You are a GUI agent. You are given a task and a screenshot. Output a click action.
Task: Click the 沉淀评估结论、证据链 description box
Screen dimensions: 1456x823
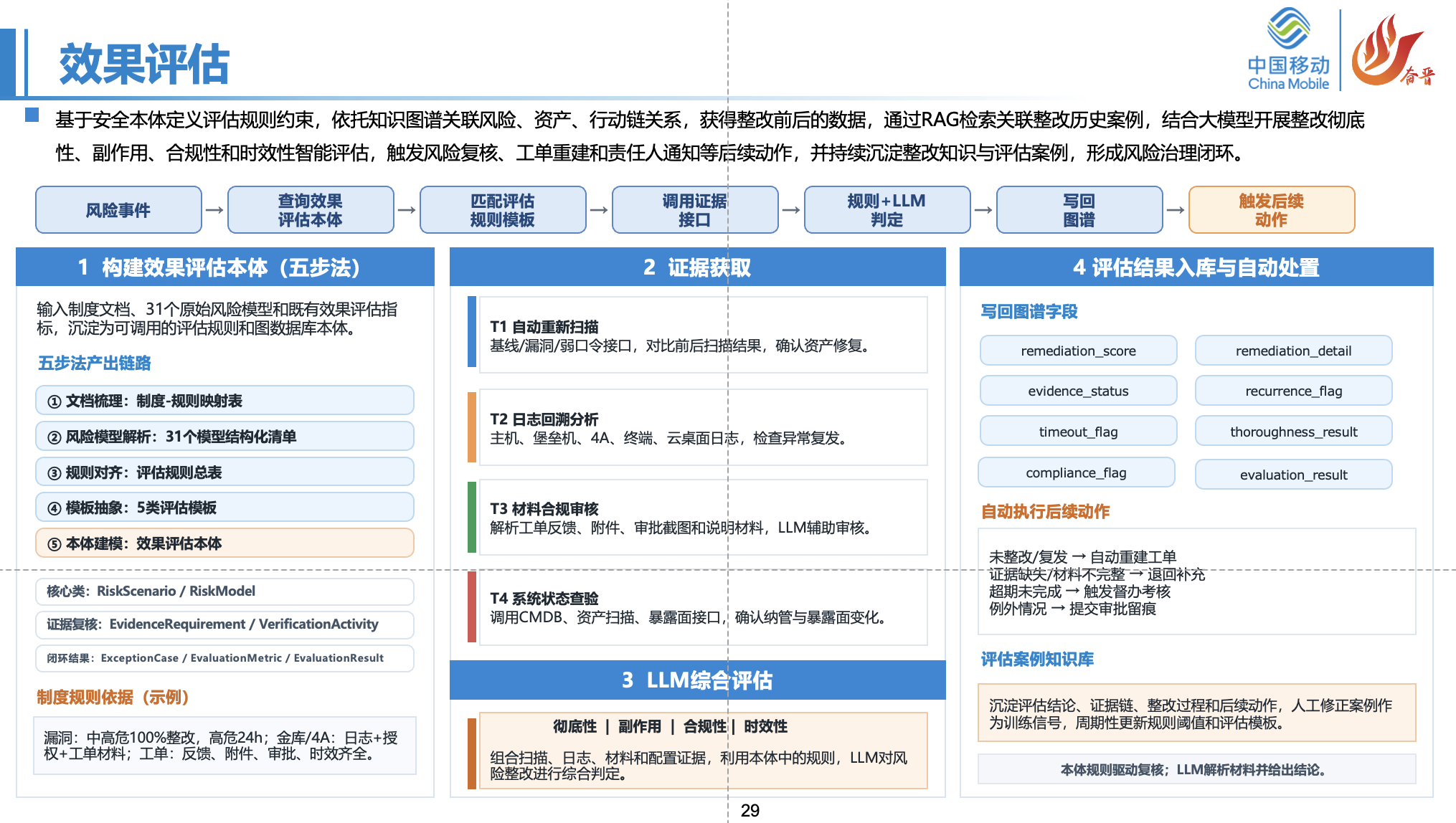click(1197, 713)
